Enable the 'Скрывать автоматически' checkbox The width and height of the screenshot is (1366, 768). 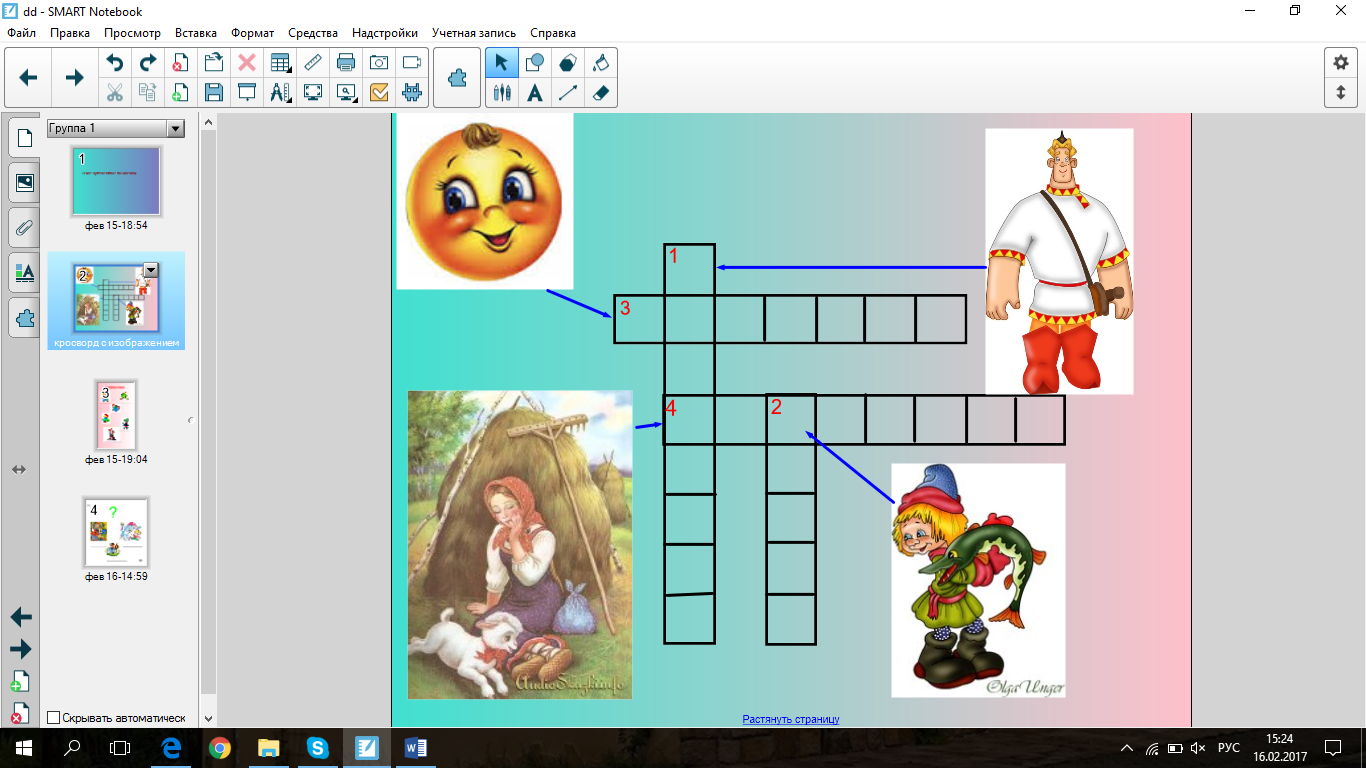click(x=54, y=717)
